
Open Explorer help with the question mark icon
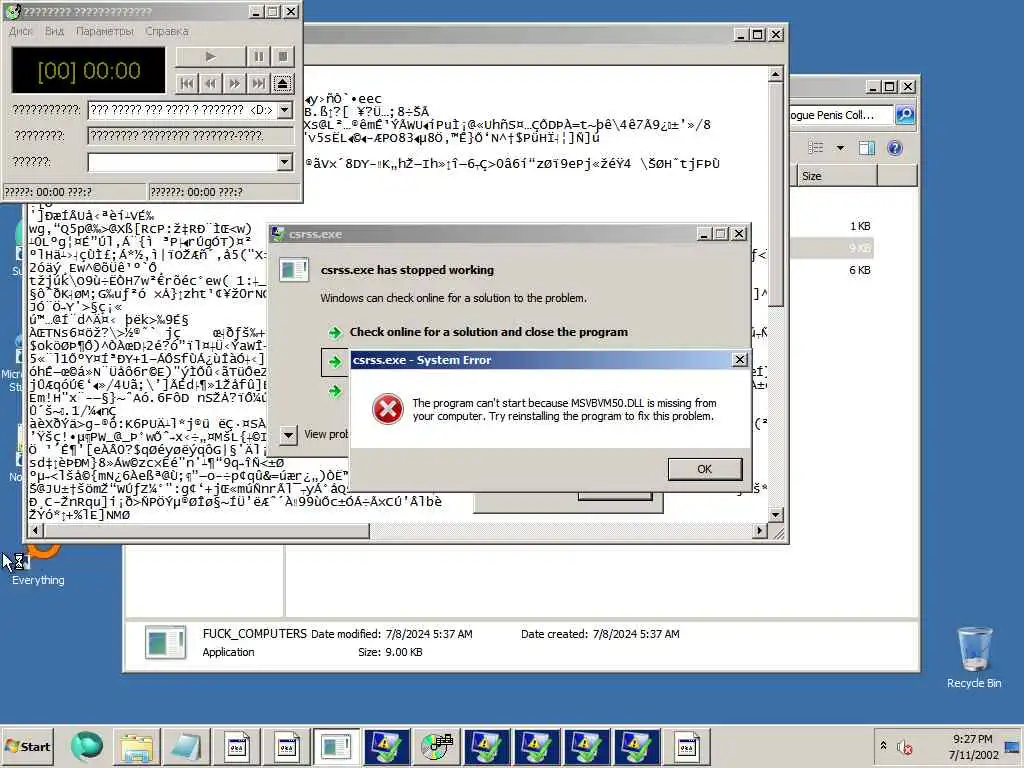(894, 148)
